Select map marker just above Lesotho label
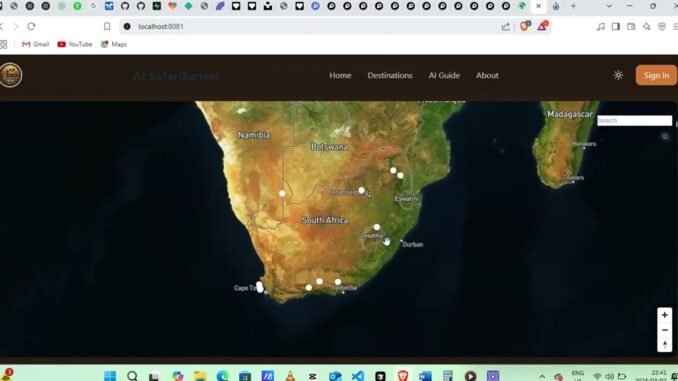This screenshot has width=678, height=381. (x=377, y=227)
